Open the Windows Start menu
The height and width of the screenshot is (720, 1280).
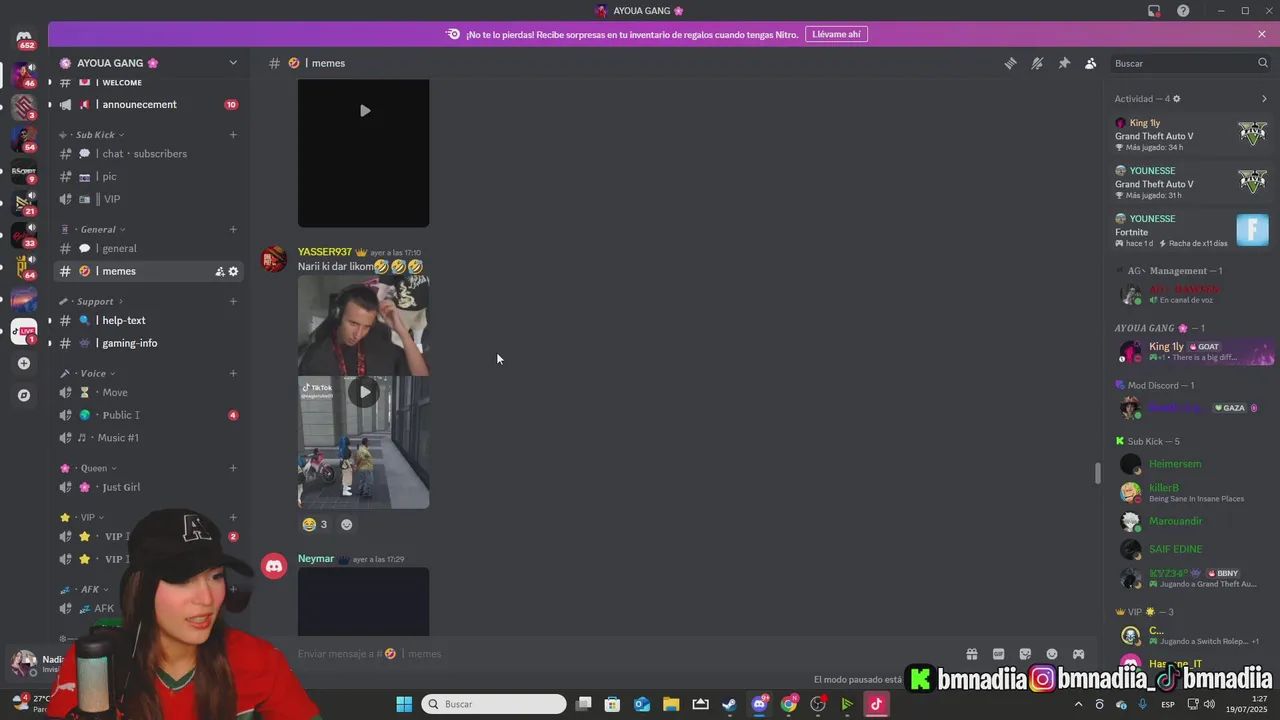[x=404, y=704]
